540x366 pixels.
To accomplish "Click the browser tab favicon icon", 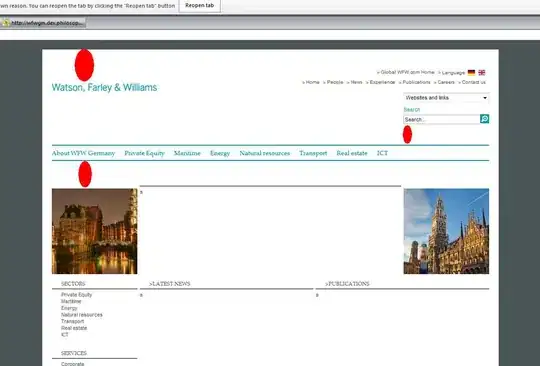I will tap(6, 23).
